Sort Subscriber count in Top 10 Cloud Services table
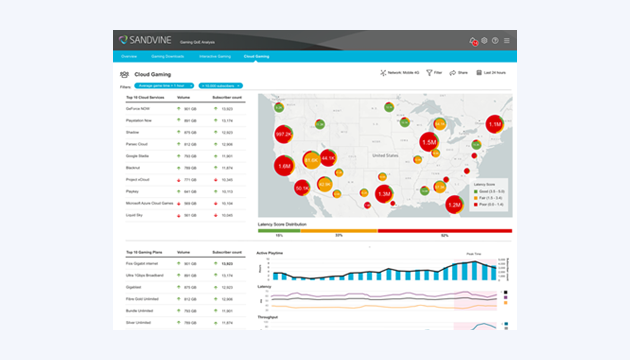Viewport: 630px width, 360px height. [227, 97]
